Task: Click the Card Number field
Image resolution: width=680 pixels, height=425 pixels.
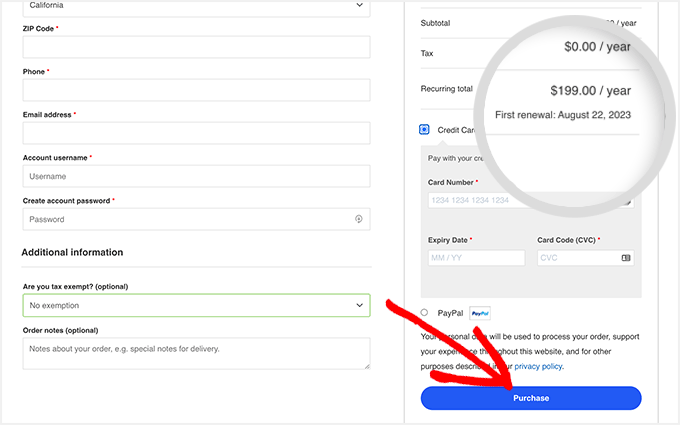Action: point(531,200)
